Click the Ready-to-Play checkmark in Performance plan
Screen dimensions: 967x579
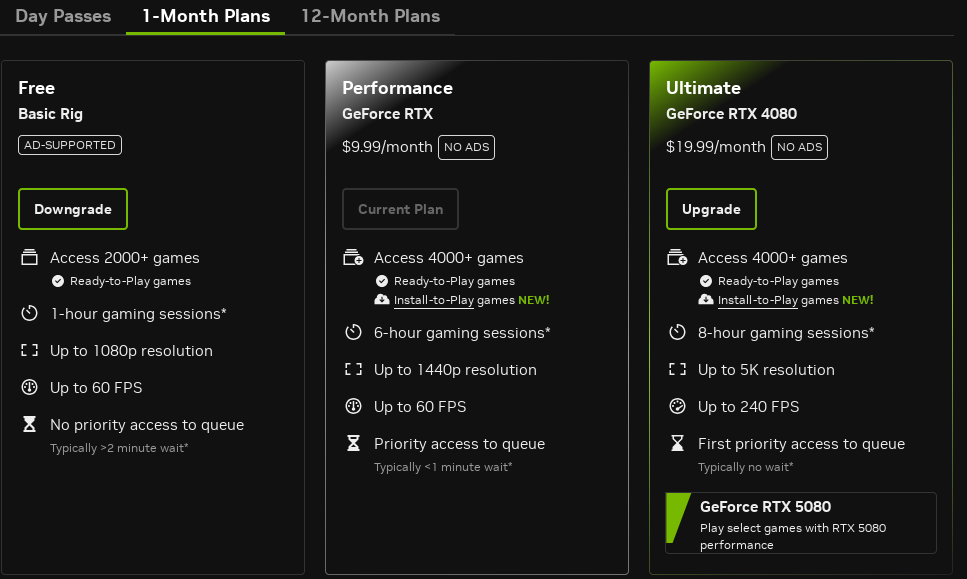(x=382, y=281)
